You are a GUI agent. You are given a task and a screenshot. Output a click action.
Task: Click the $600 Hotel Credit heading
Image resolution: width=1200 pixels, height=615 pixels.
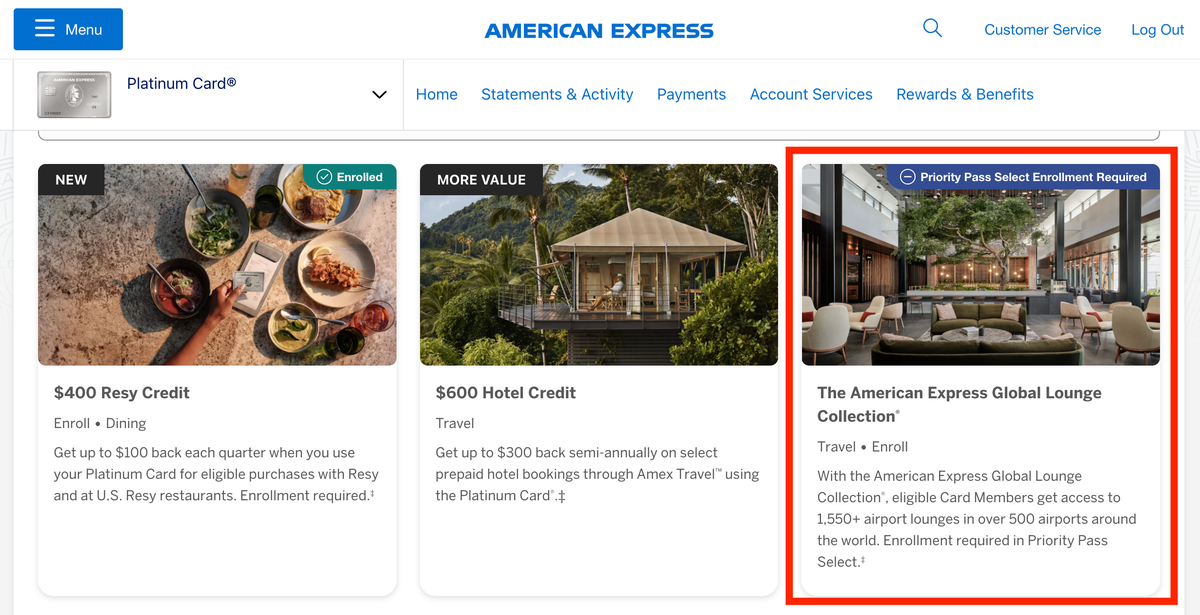point(506,393)
